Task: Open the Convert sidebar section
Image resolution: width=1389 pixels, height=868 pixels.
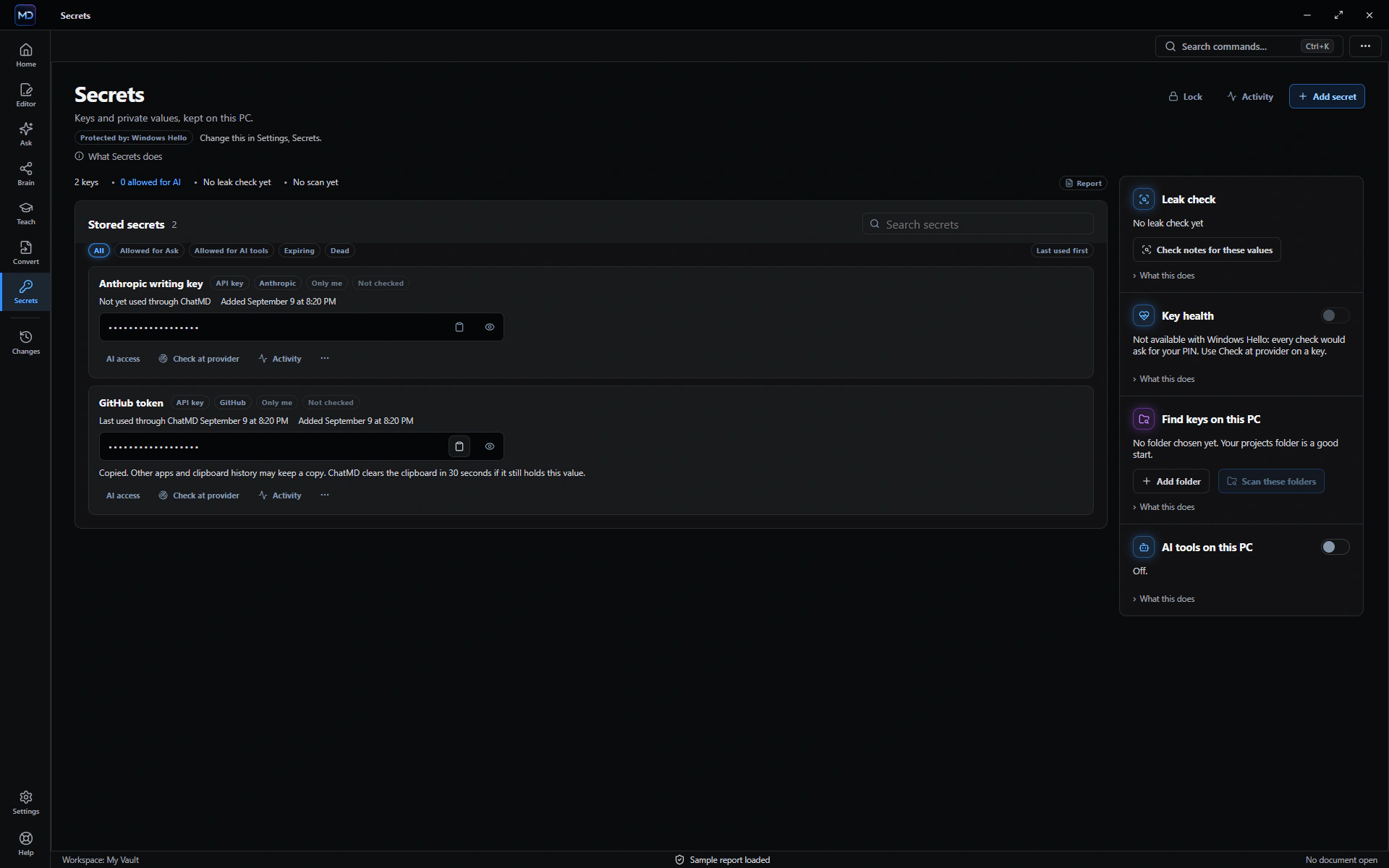Action: click(26, 253)
